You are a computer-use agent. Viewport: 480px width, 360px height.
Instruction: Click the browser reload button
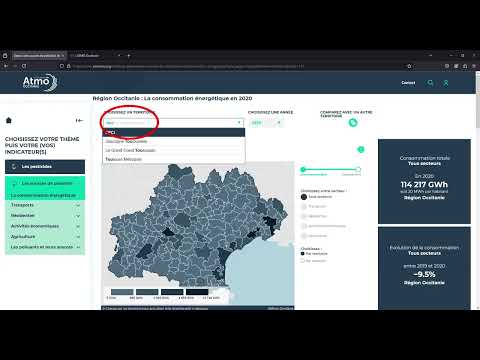[24, 66]
